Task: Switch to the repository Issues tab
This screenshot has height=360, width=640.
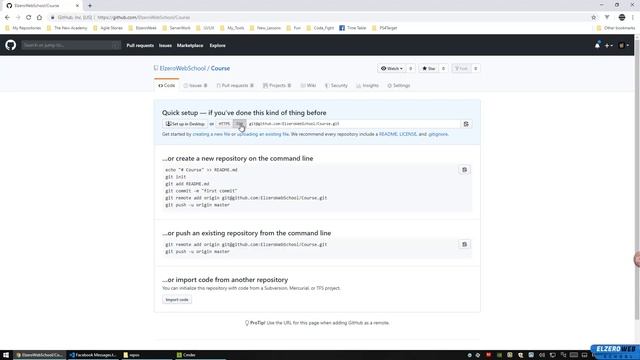Action: pos(196,85)
